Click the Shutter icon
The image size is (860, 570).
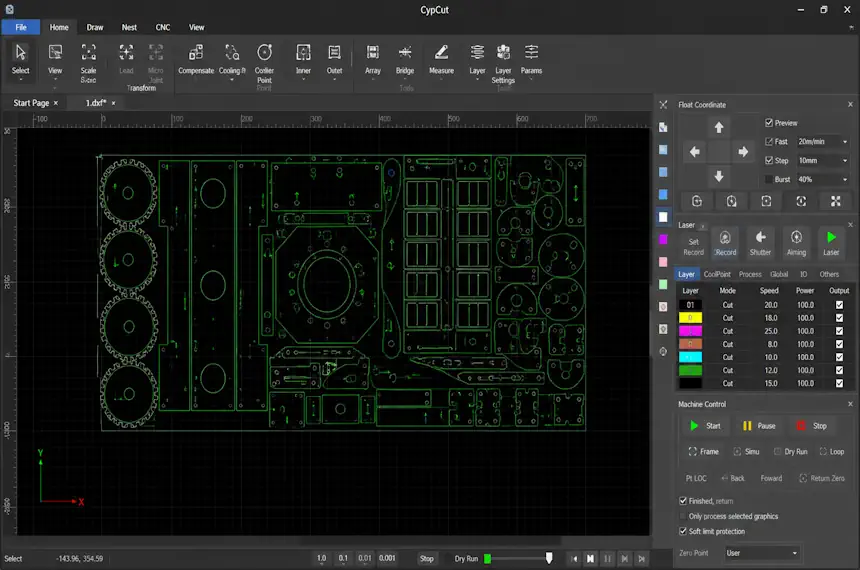tap(760, 242)
